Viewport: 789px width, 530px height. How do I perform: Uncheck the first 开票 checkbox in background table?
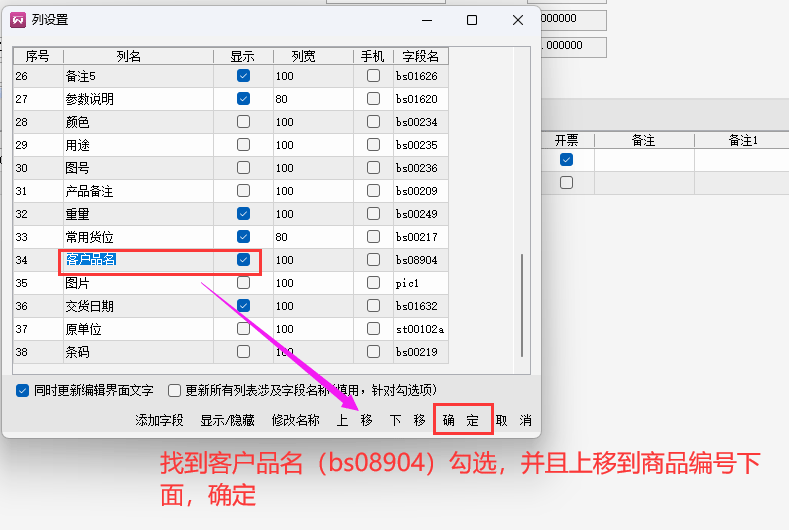coord(567,160)
